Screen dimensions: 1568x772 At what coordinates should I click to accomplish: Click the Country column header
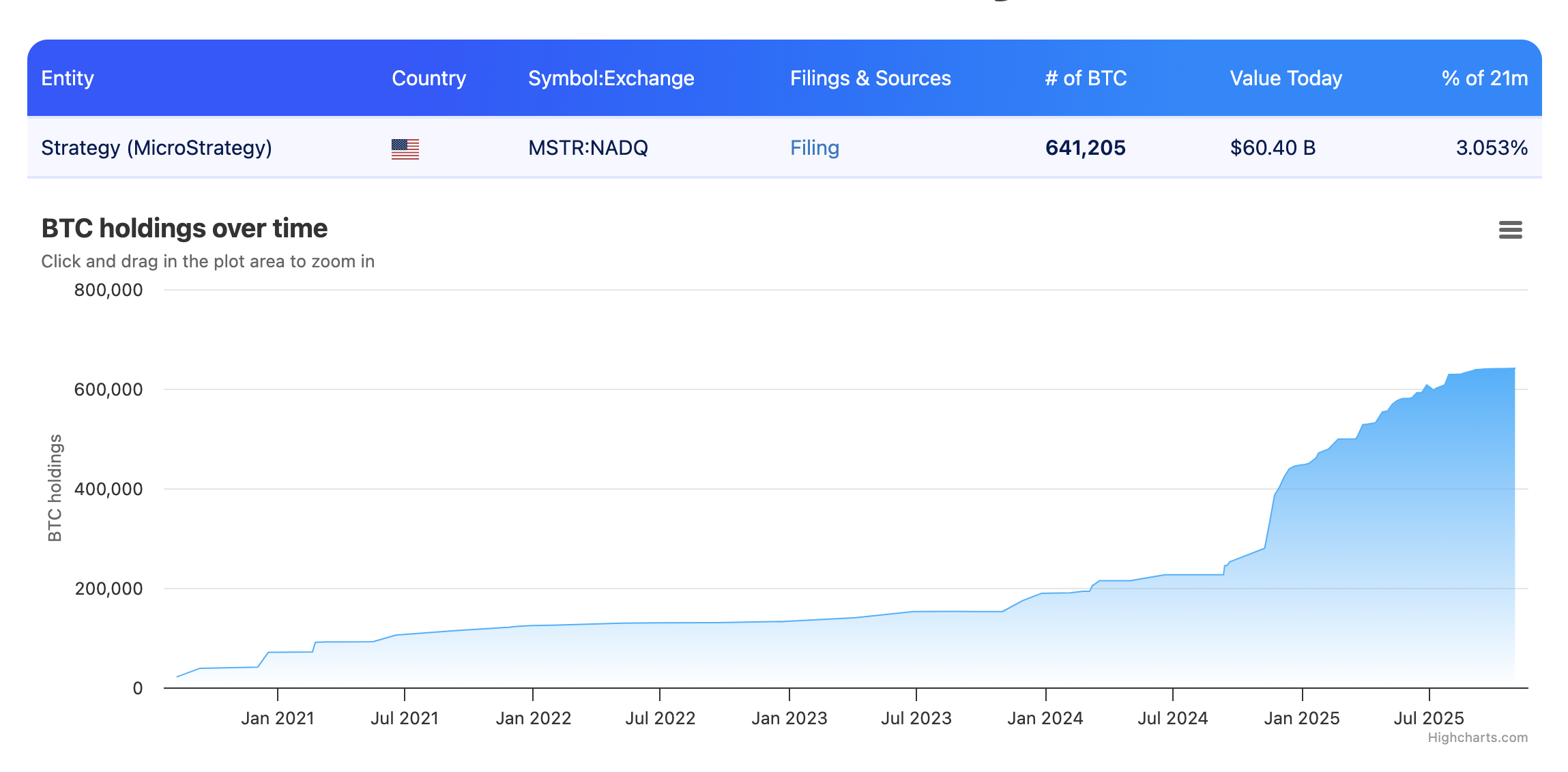[x=429, y=78]
